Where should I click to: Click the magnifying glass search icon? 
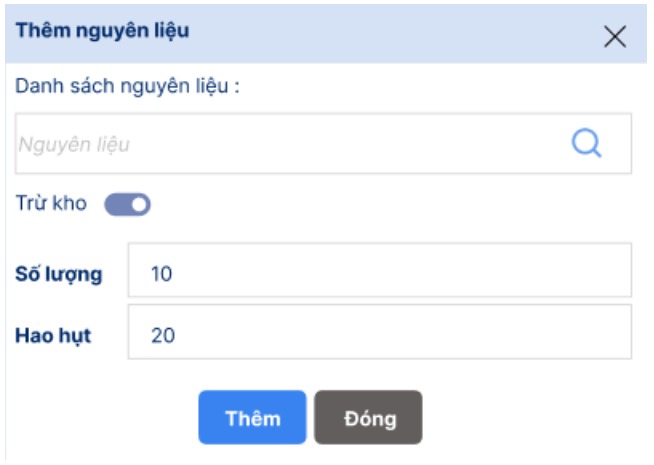pos(587,144)
